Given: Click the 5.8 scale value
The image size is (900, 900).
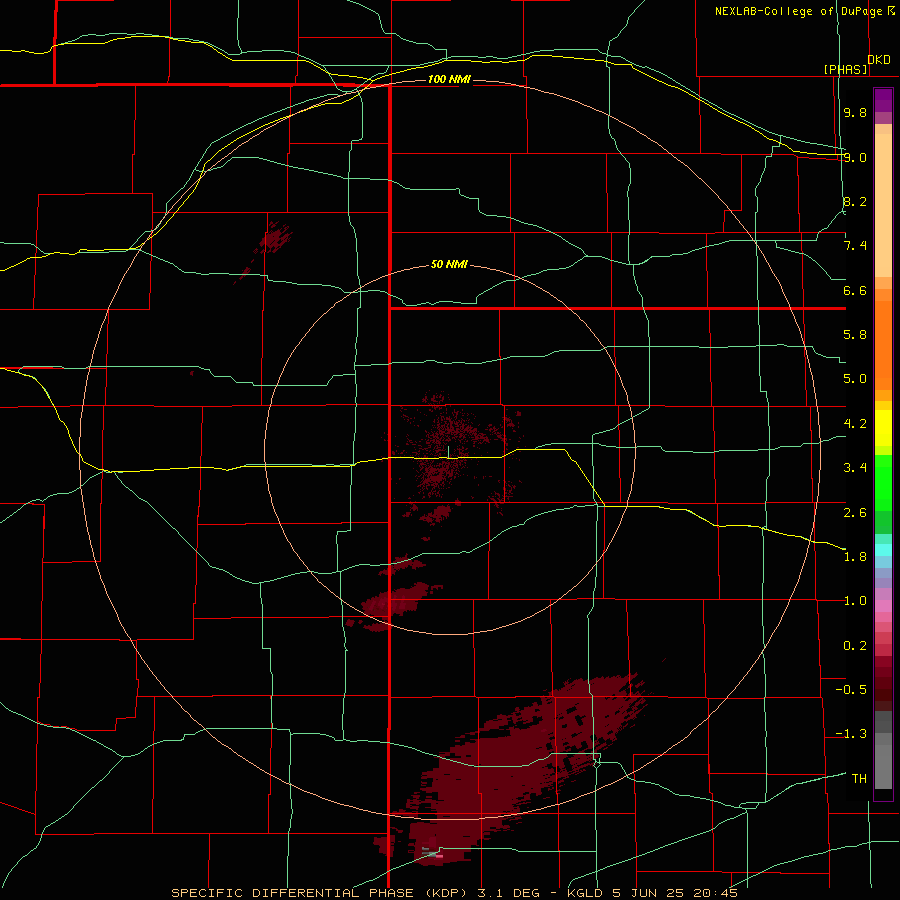Looking at the screenshot, I should pyautogui.click(x=855, y=335).
